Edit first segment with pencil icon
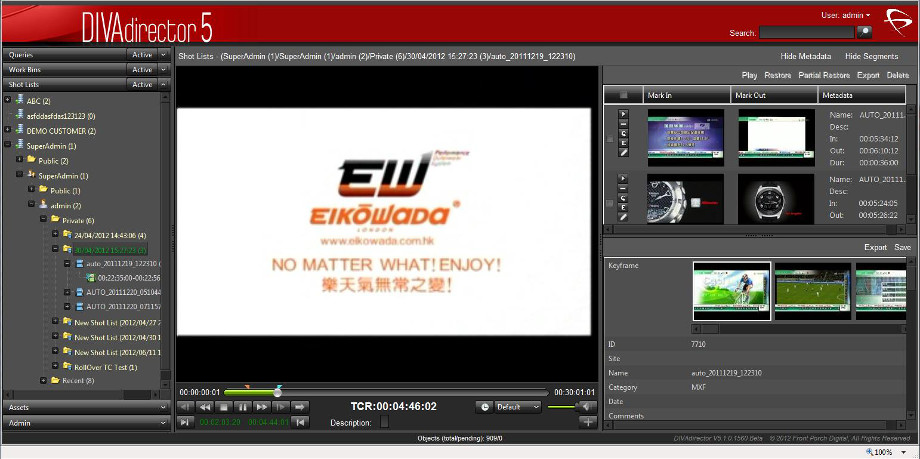The width and height of the screenshot is (920, 459). [624, 153]
